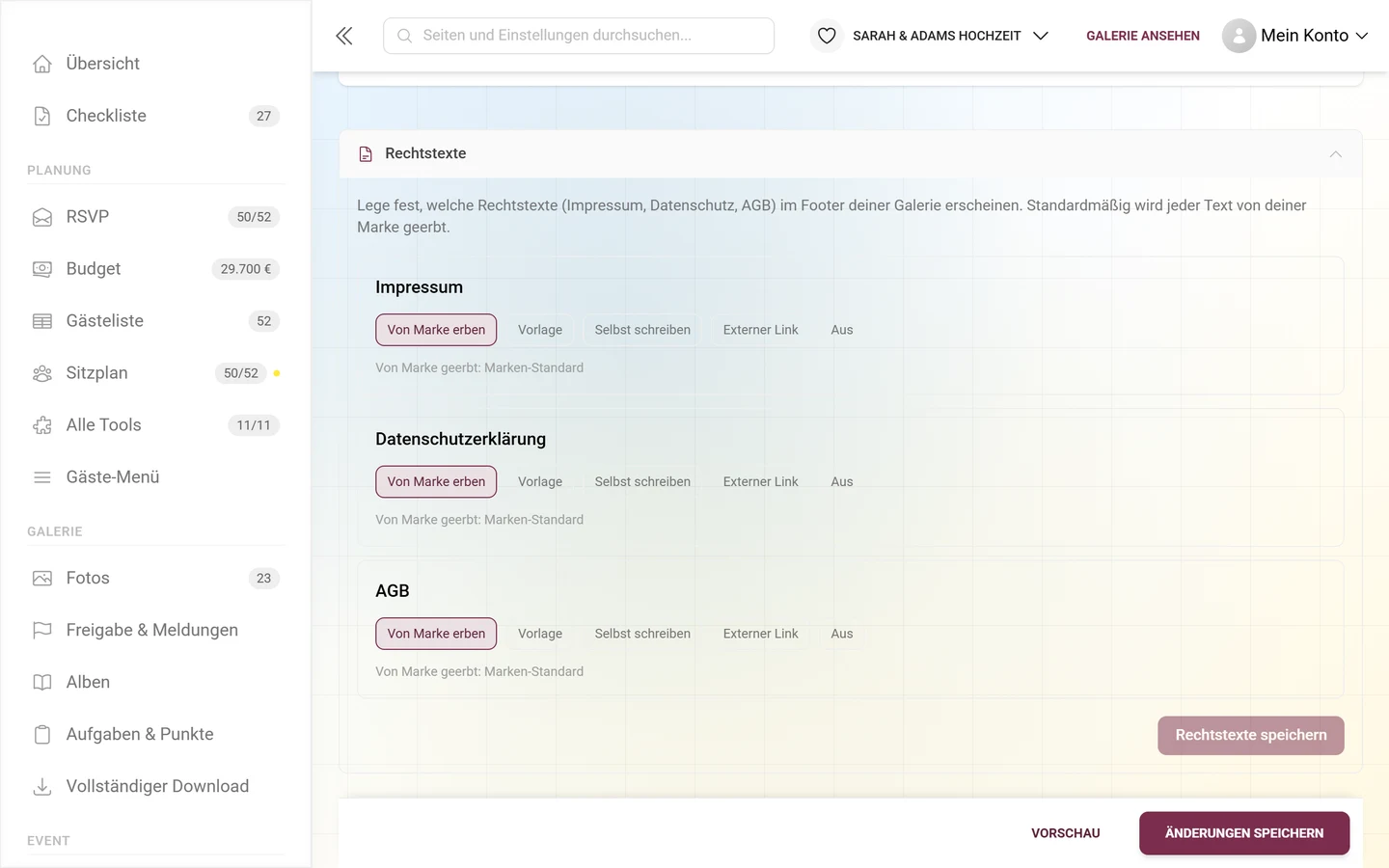The image size is (1389, 868).
Task: Open the Galerie ansehen link
Action: click(1143, 36)
